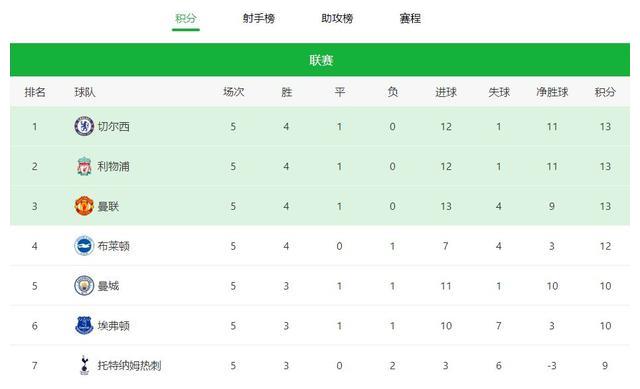Open team name 利物浦

(x=113, y=166)
